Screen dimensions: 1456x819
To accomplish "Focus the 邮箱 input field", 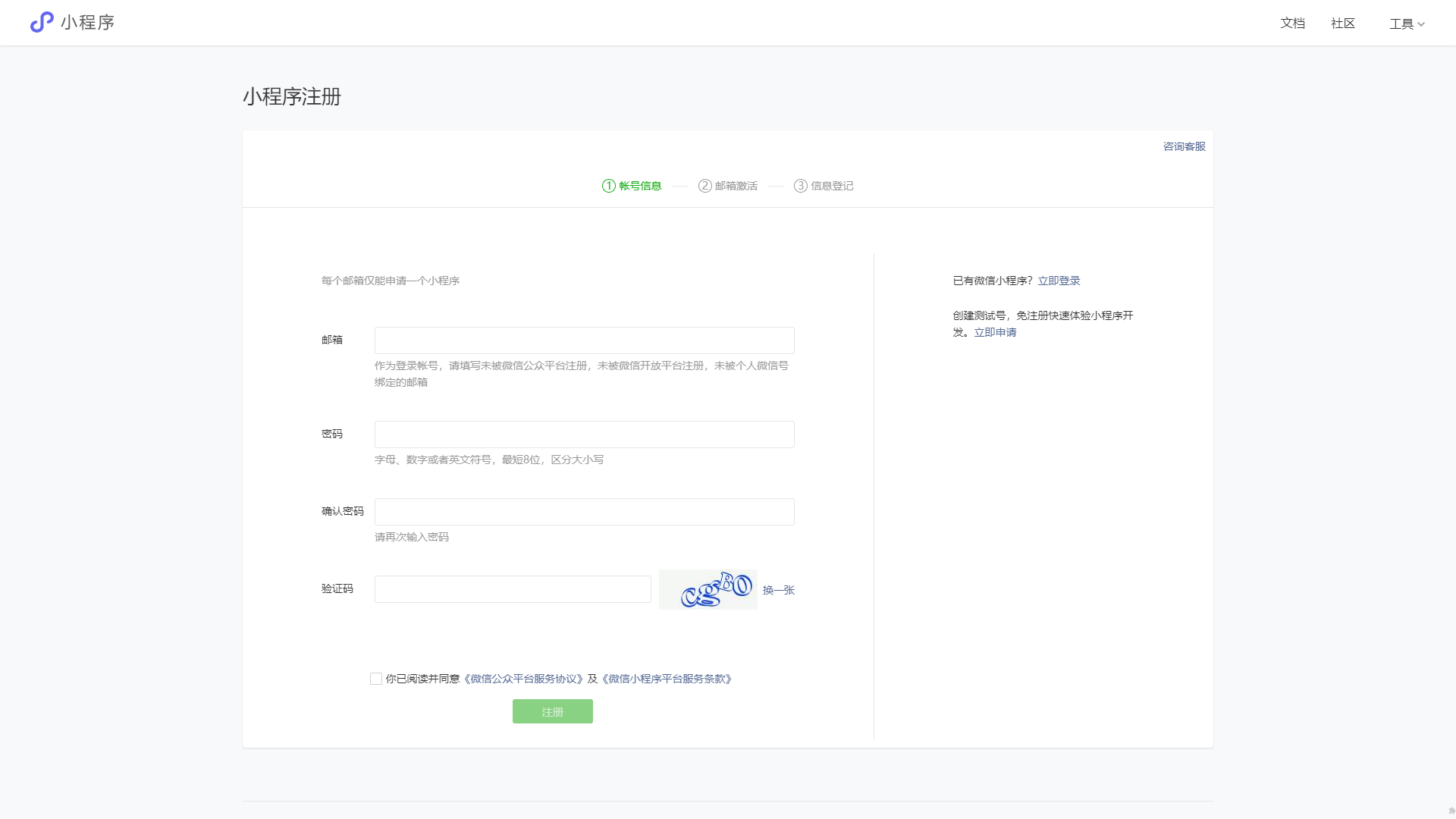I will click(x=585, y=340).
